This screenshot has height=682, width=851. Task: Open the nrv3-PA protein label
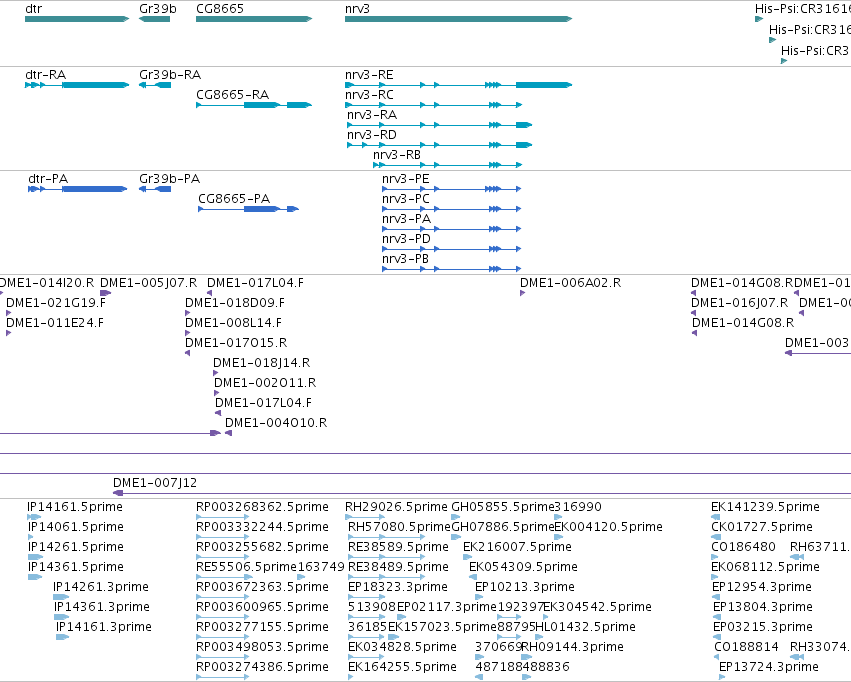tap(406, 219)
